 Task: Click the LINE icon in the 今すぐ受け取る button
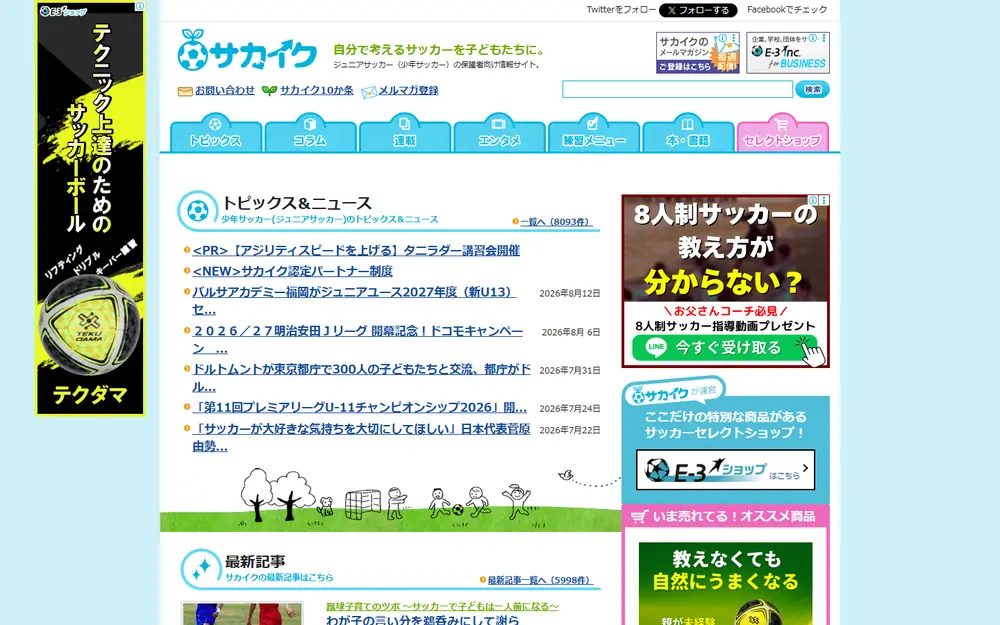656,348
